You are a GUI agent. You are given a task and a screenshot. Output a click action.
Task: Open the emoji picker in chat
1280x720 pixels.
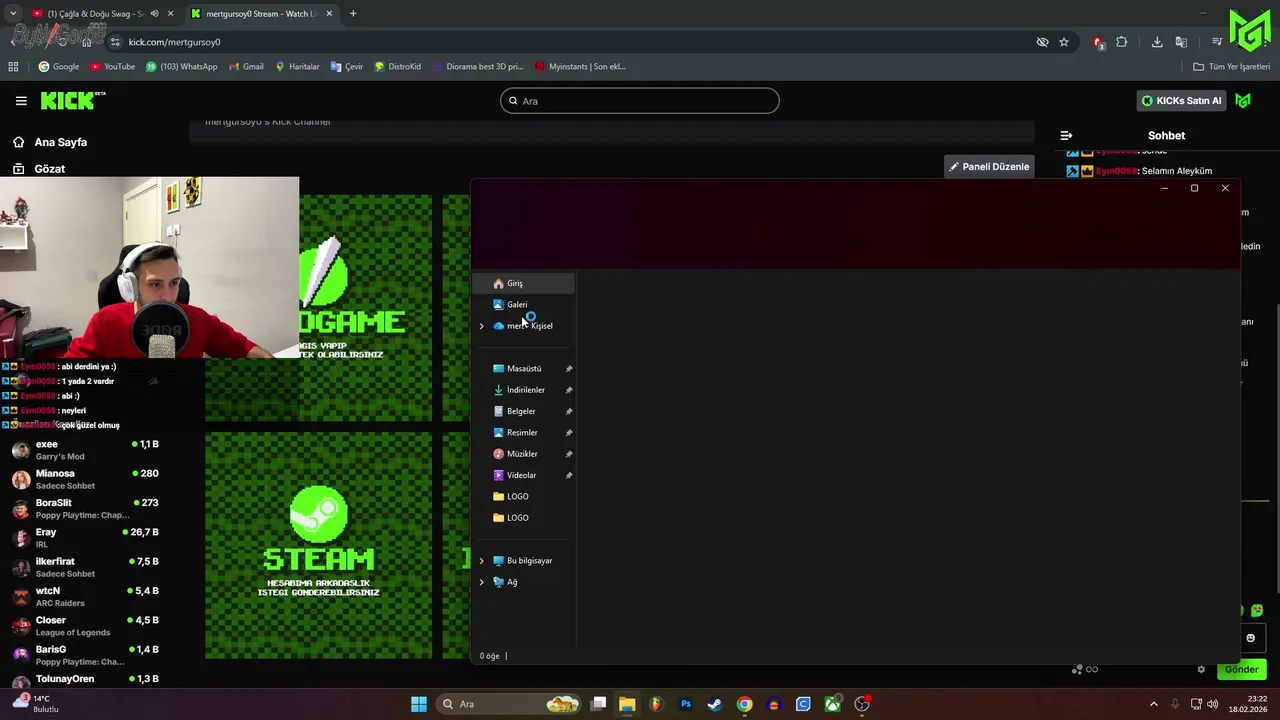click(1250, 638)
